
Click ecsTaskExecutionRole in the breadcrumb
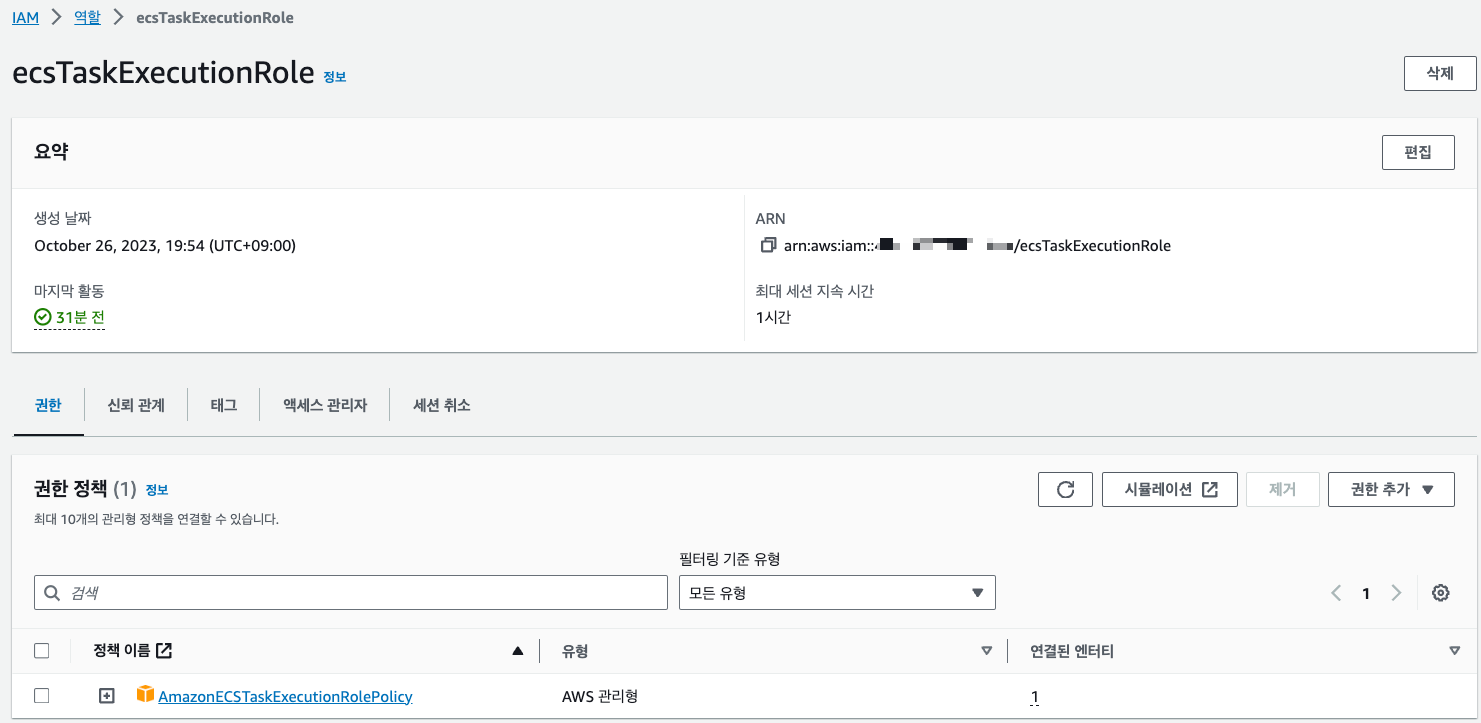pos(215,18)
